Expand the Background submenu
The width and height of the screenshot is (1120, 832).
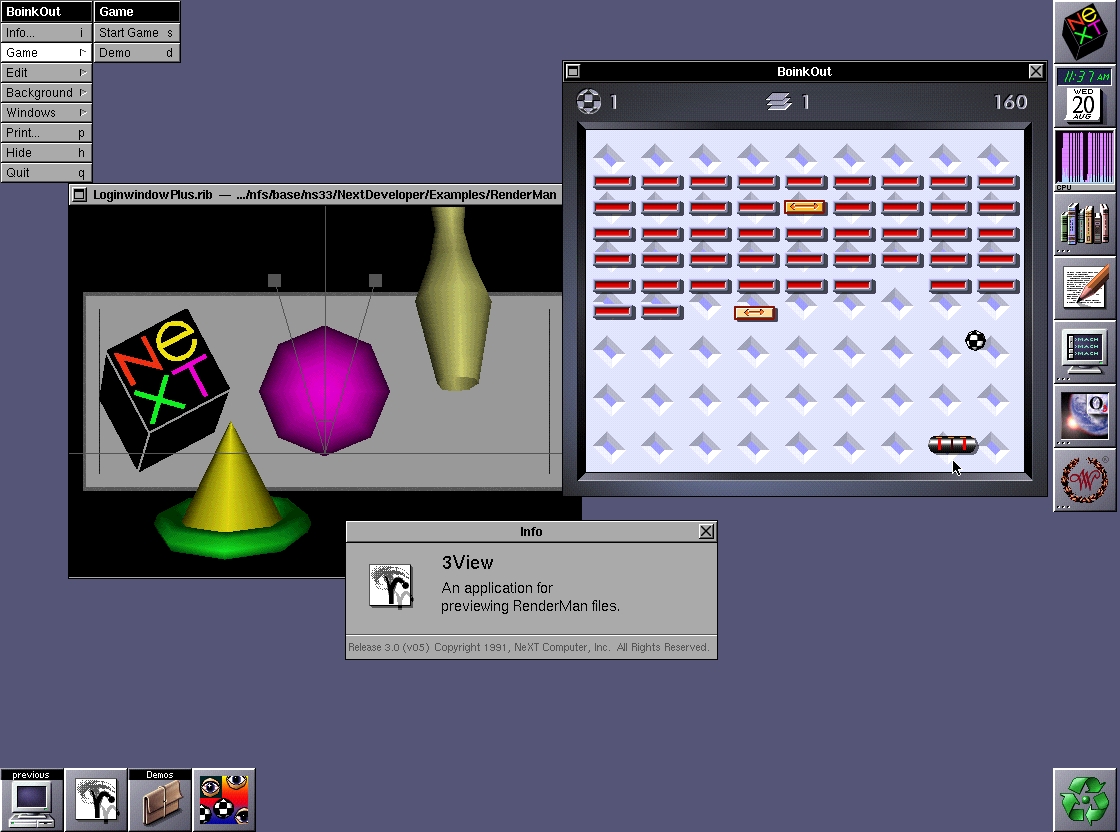tap(46, 93)
